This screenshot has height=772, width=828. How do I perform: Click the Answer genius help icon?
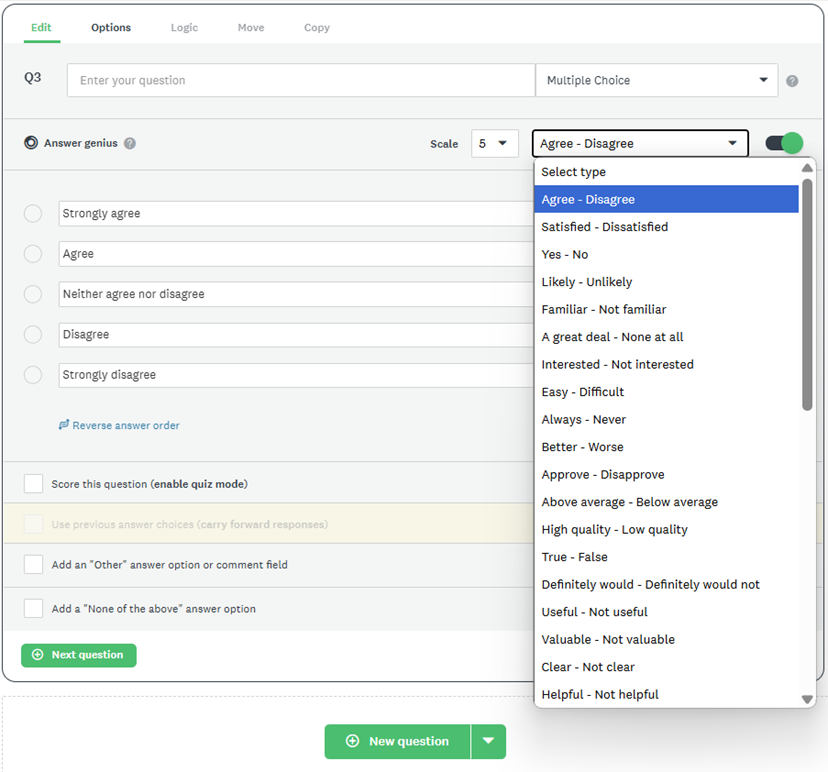[130, 143]
